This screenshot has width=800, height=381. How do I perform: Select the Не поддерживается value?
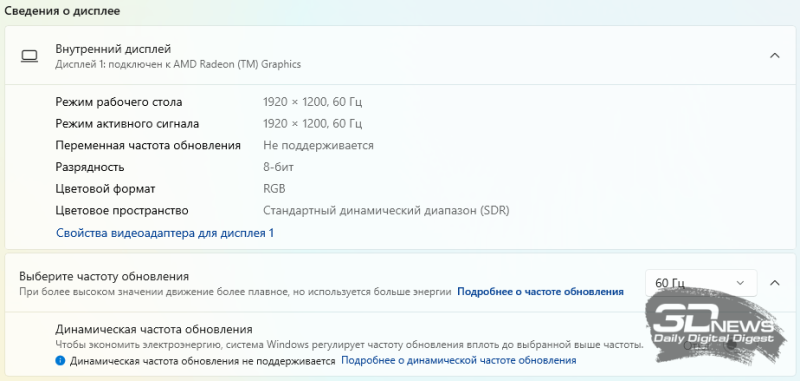pyautogui.click(x=318, y=145)
